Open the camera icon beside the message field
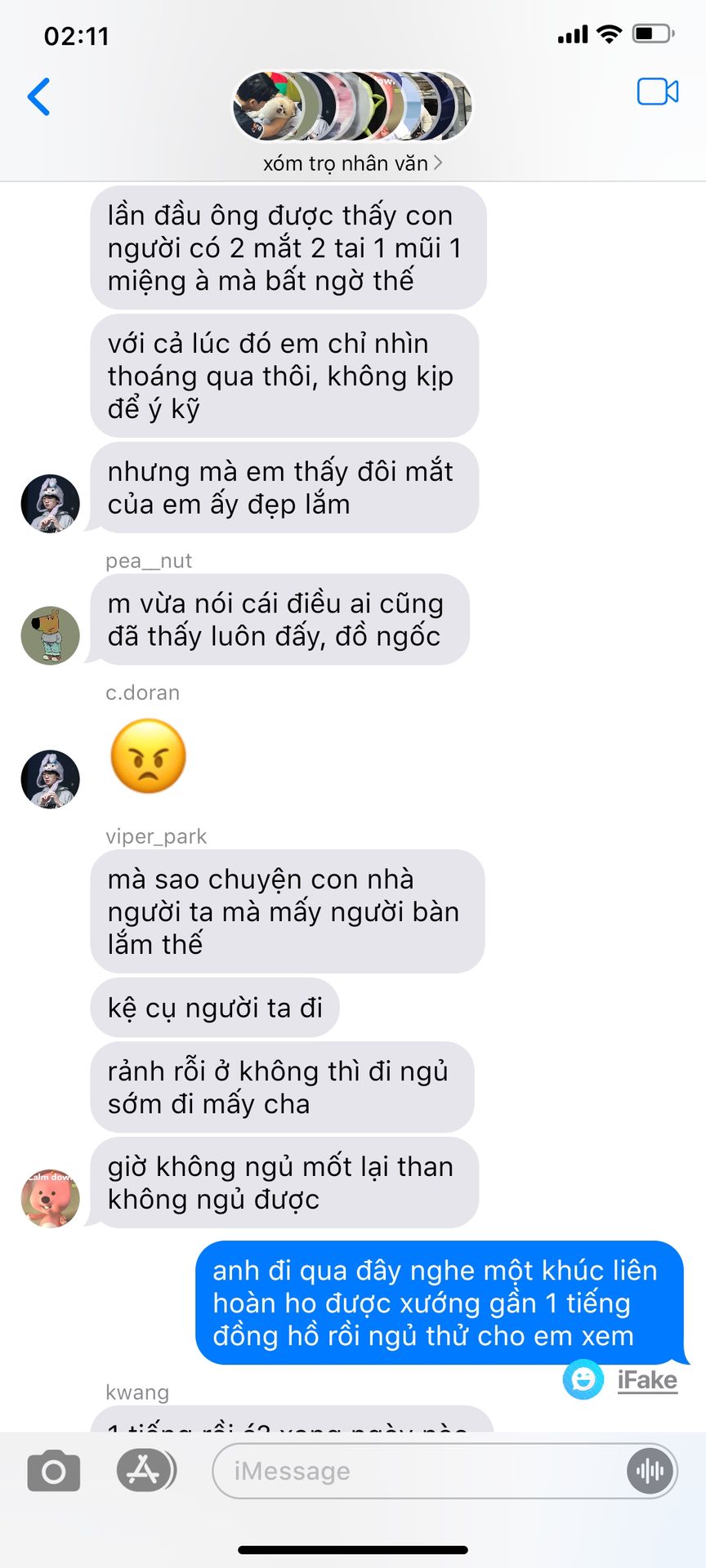 (x=54, y=1472)
